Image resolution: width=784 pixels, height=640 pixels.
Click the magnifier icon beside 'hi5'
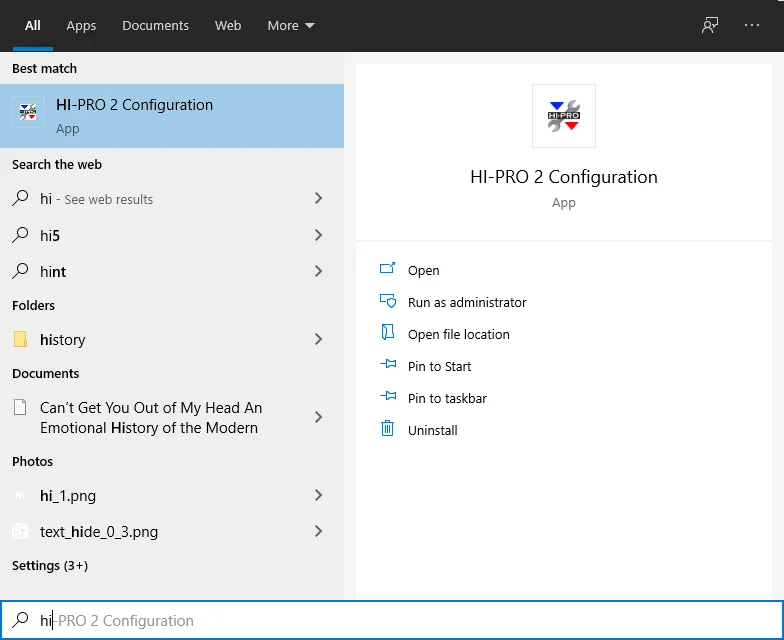click(20, 234)
